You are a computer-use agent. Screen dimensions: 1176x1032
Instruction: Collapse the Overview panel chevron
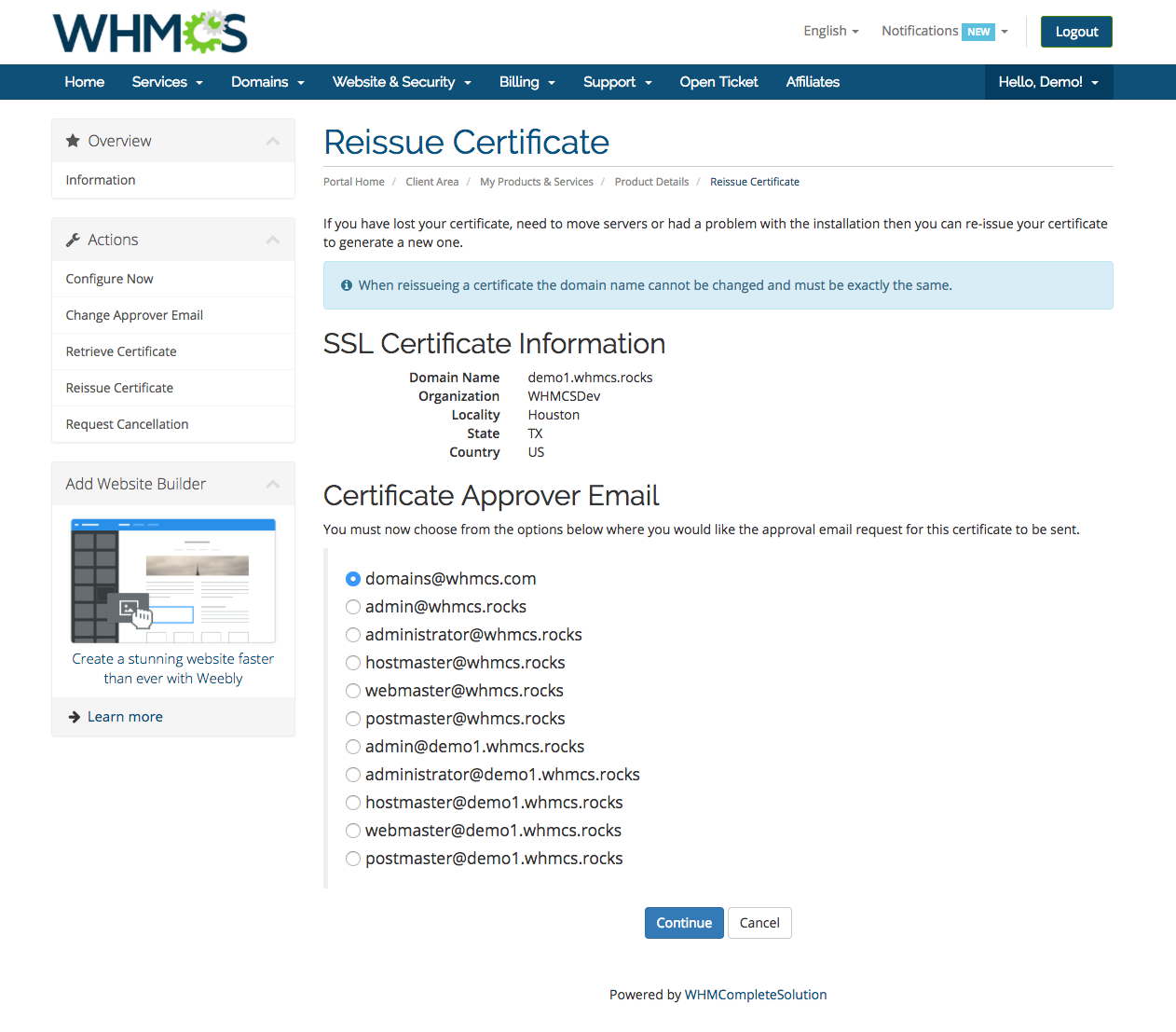[x=272, y=141]
